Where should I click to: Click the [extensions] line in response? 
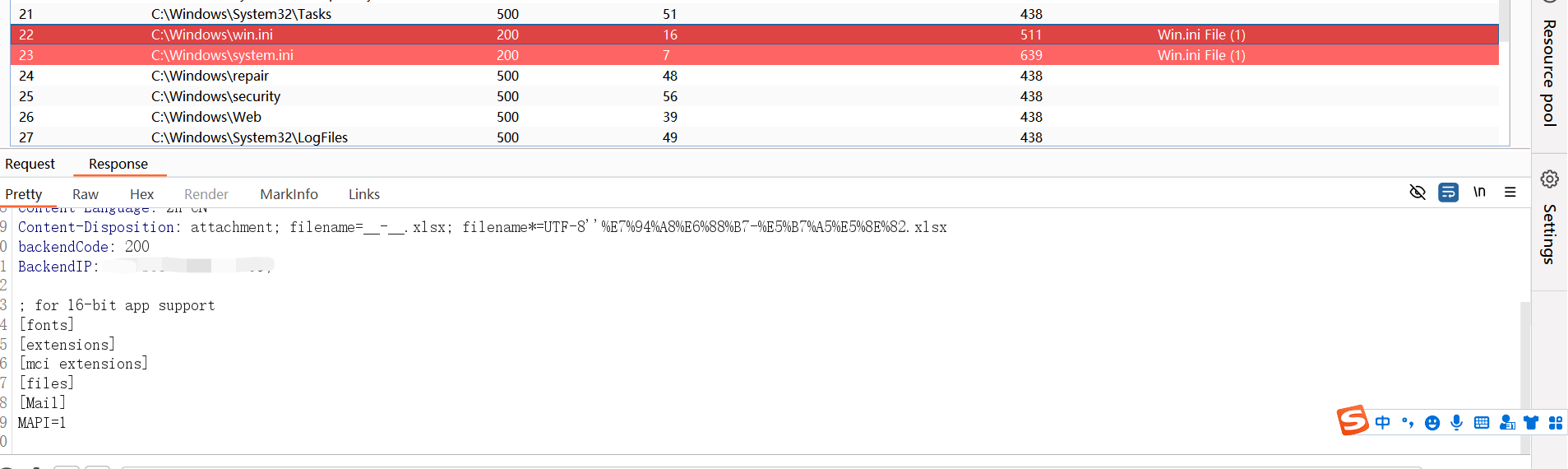point(67,345)
